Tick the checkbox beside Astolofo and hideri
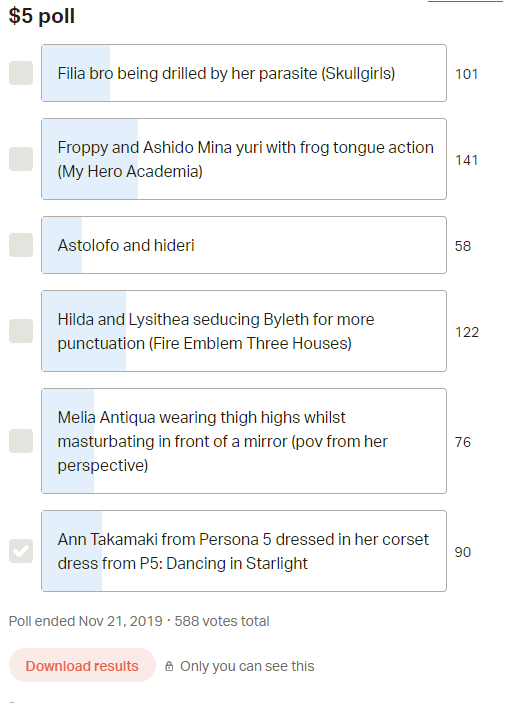 (21, 245)
